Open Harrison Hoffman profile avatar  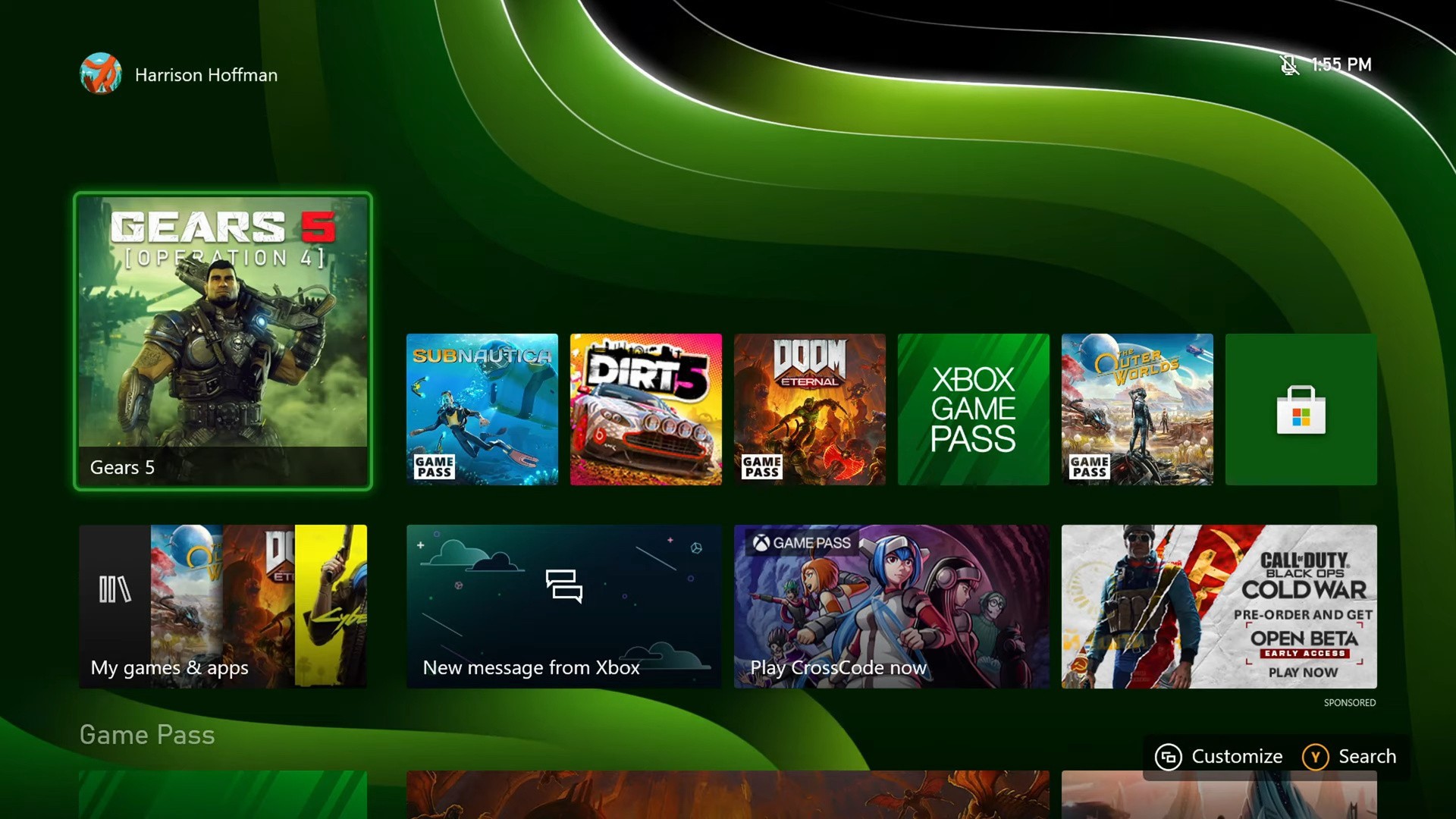point(101,74)
